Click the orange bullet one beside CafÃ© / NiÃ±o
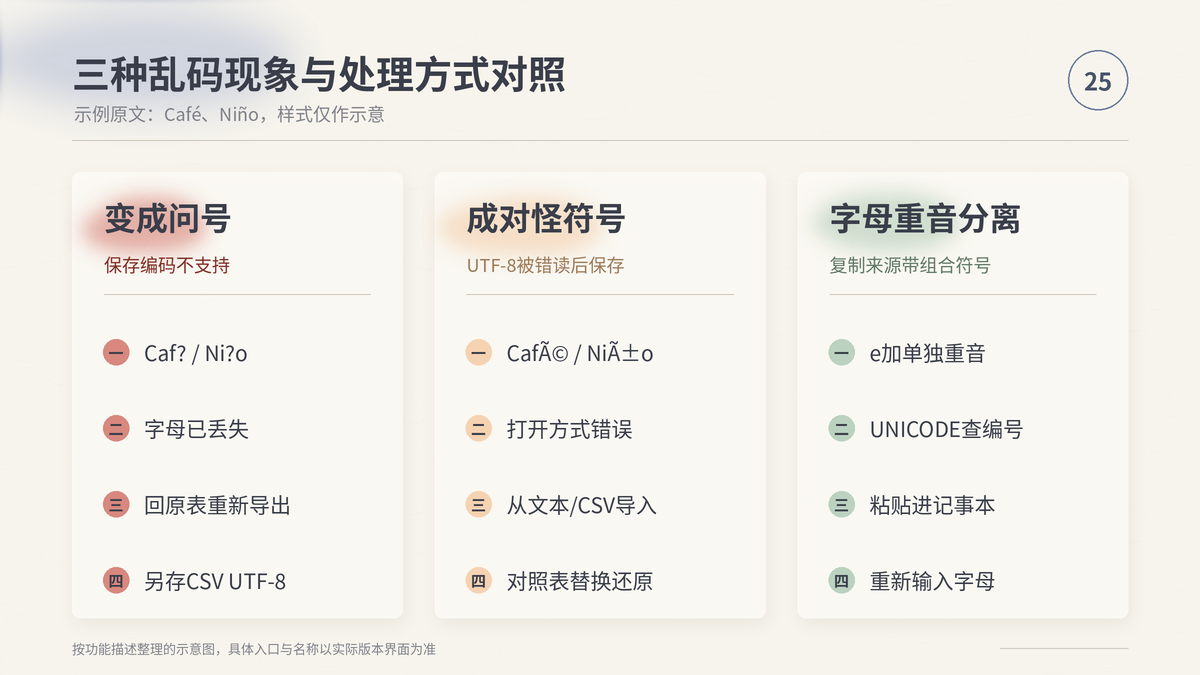1200x675 pixels. click(x=479, y=353)
